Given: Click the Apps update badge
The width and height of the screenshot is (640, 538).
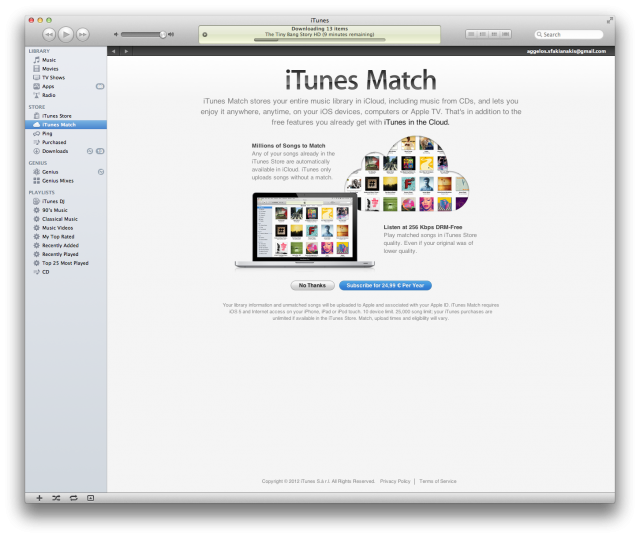Looking at the screenshot, I should coord(100,86).
